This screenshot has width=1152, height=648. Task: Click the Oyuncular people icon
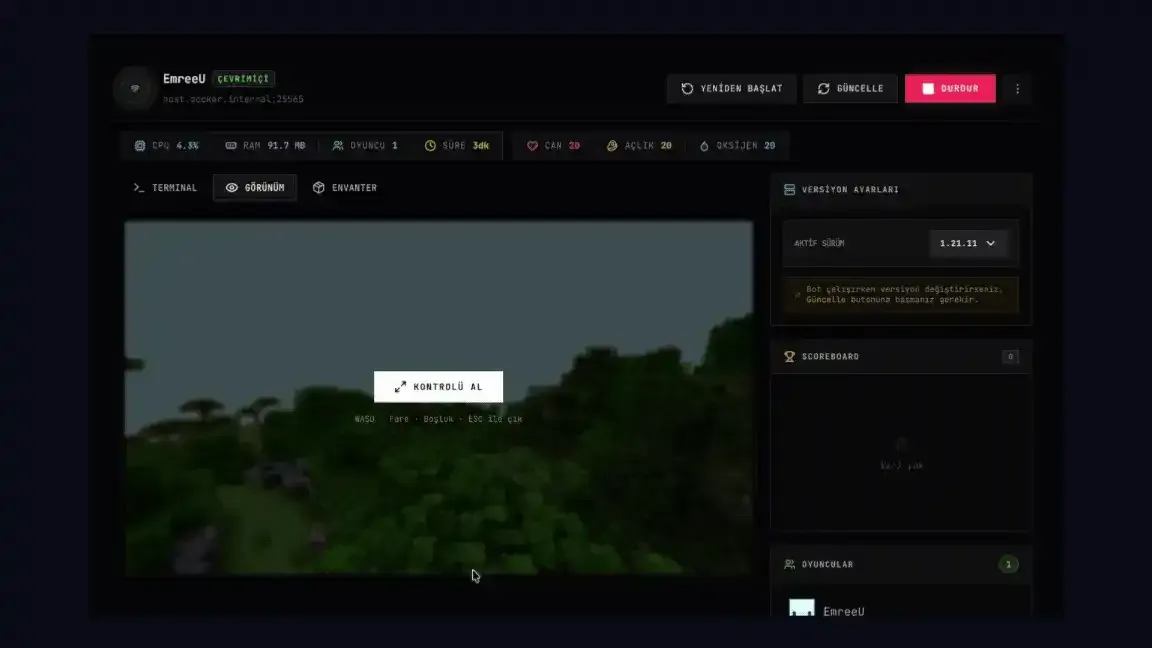[789, 564]
